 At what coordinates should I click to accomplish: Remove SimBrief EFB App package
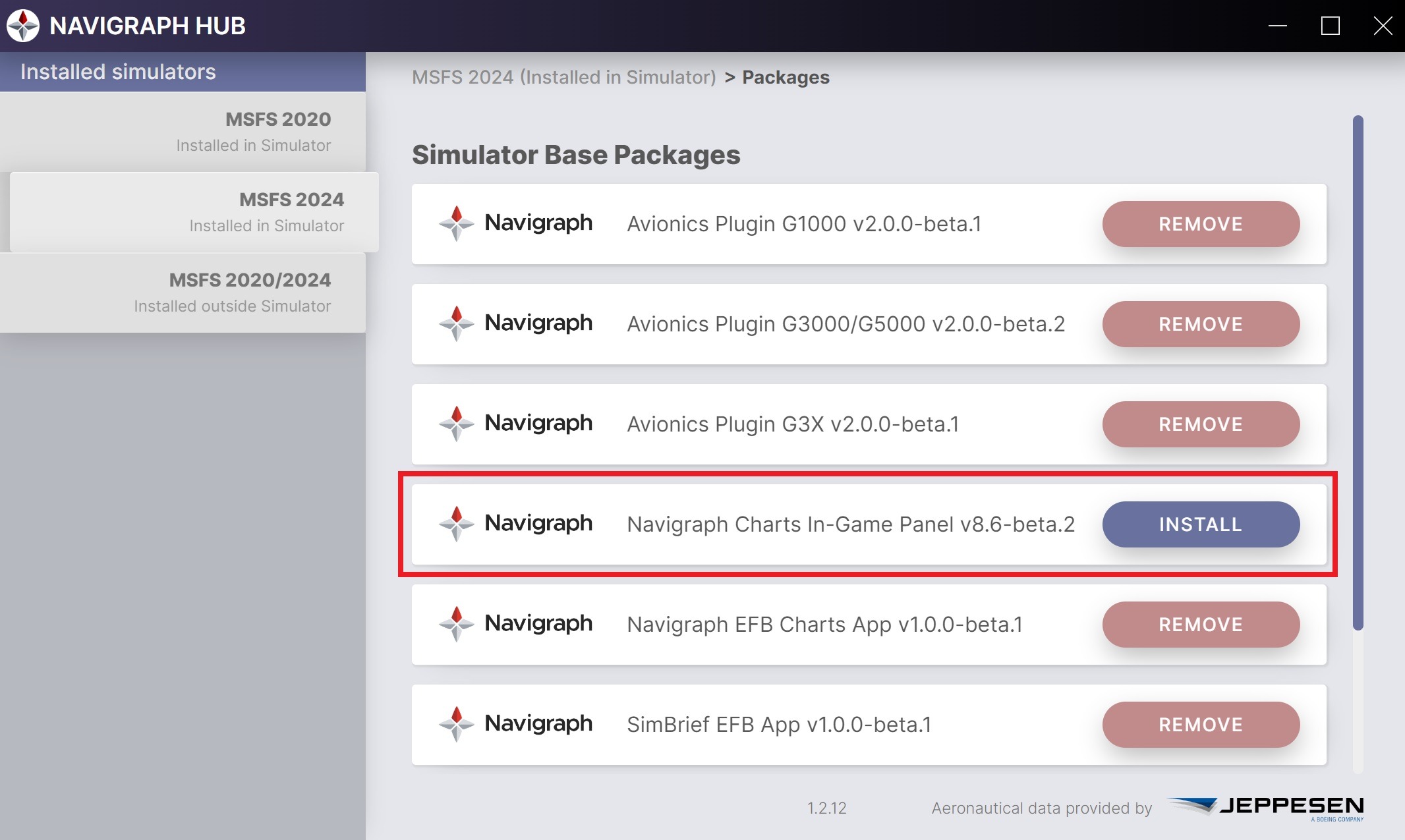point(1201,725)
